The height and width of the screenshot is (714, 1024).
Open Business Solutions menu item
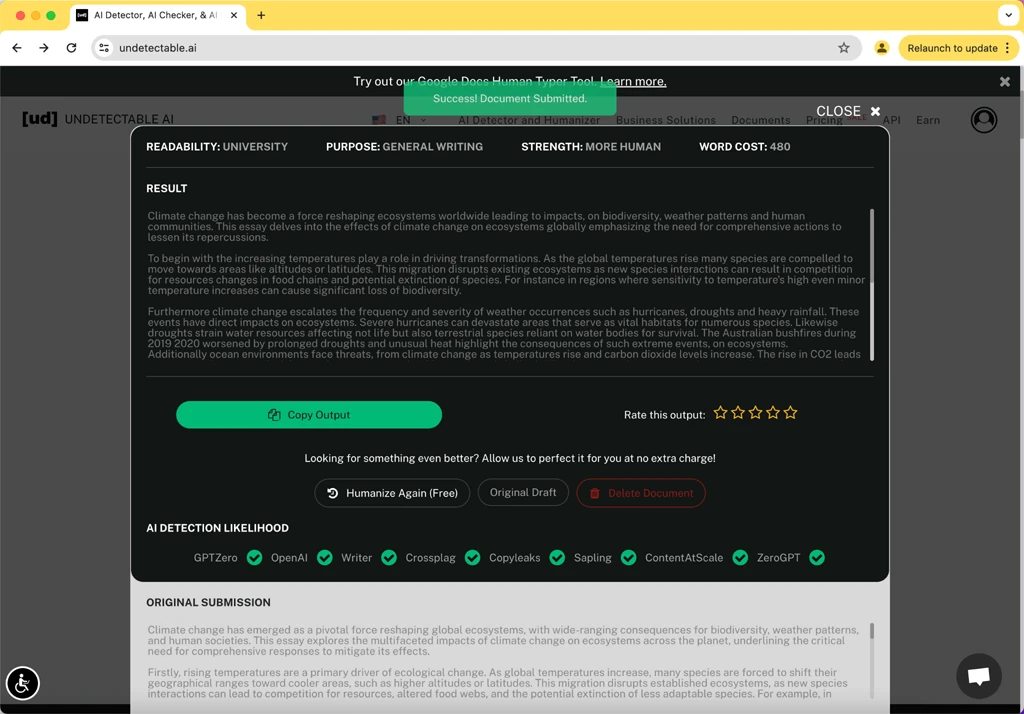[665, 120]
